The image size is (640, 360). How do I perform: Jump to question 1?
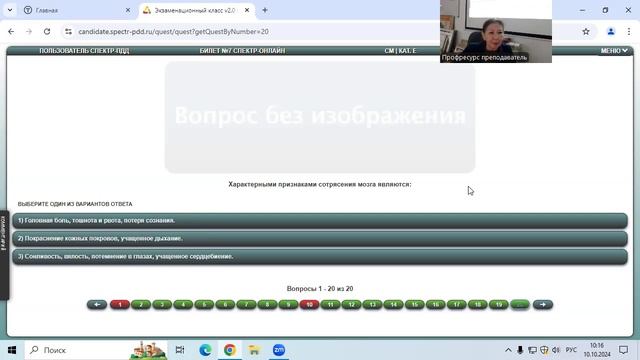pos(120,304)
